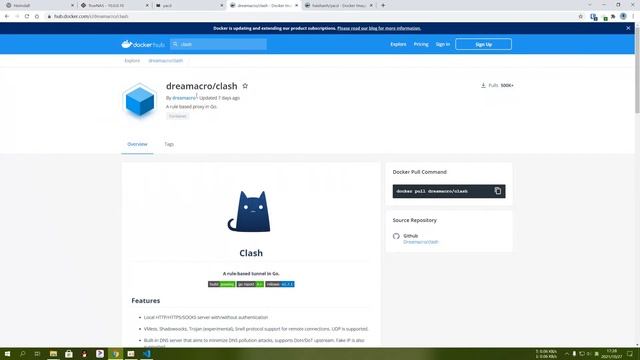The height and width of the screenshot is (360, 640).
Task: Click the go report badge
Action: (250, 284)
